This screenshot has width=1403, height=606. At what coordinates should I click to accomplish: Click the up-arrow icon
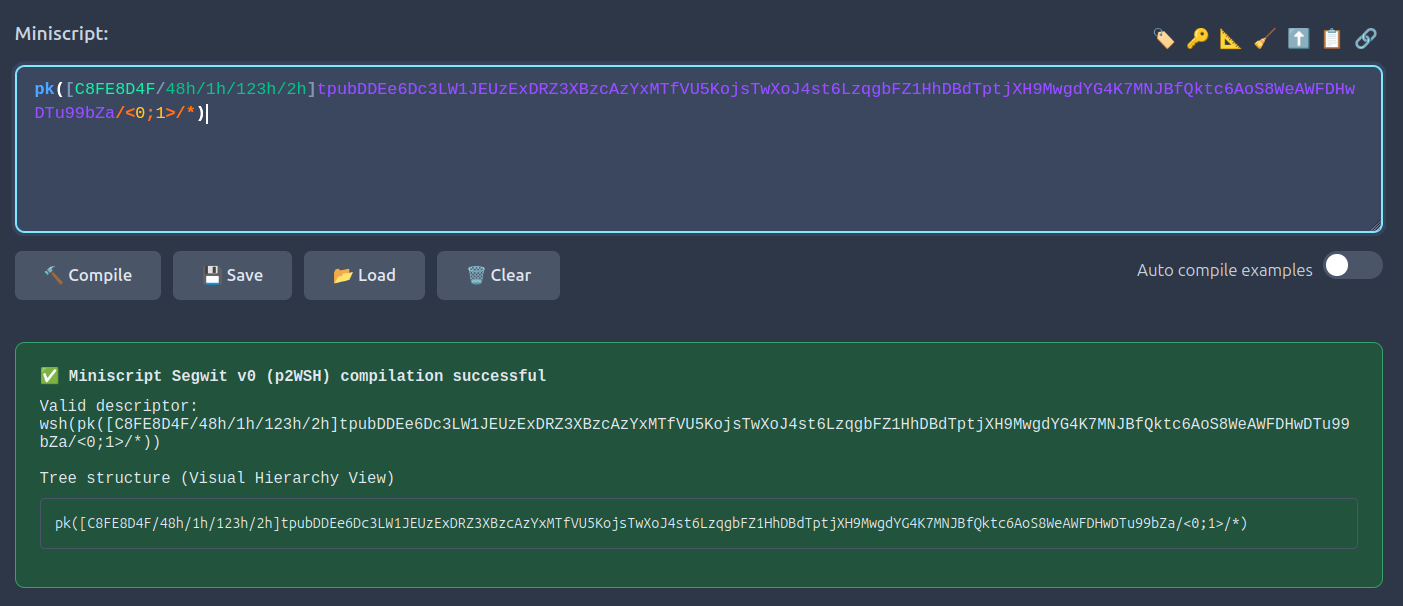point(1298,39)
